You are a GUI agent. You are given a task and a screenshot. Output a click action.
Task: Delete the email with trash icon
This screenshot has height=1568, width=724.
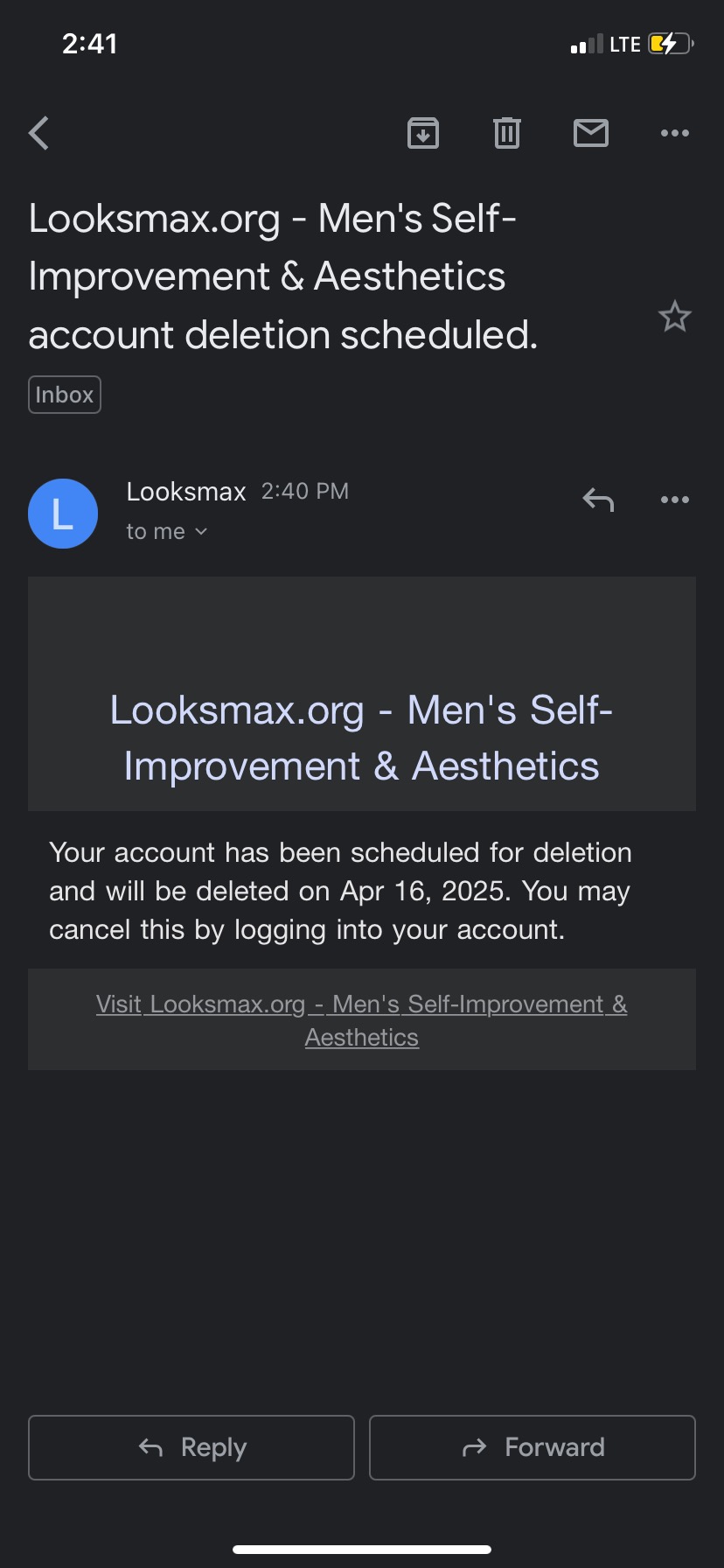507,133
